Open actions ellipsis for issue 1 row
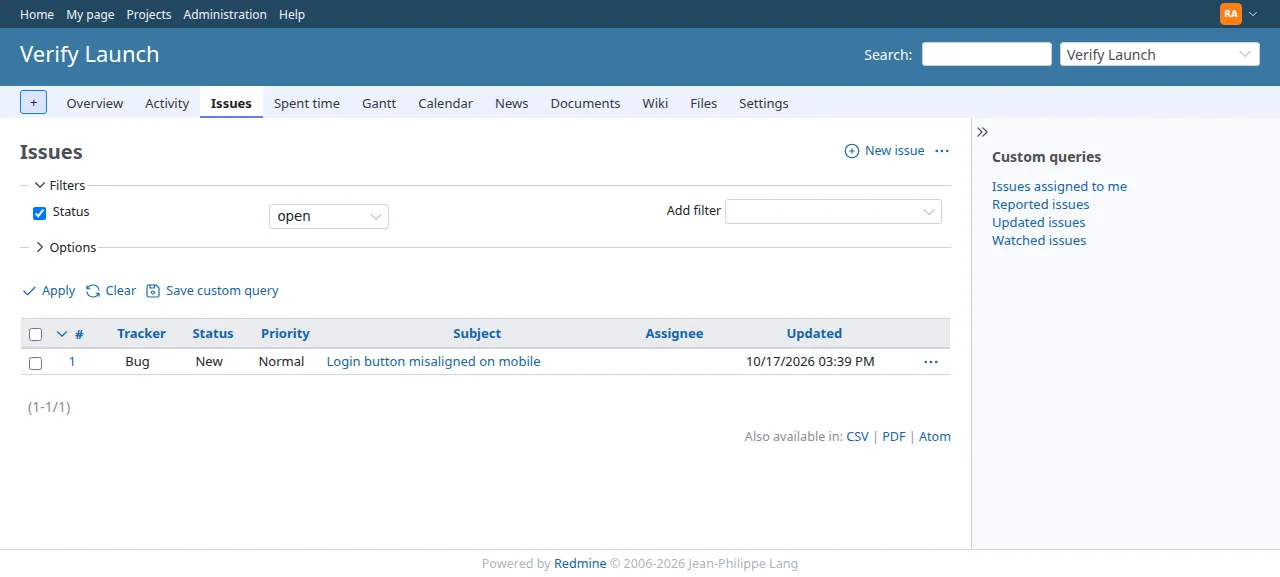Image resolution: width=1280 pixels, height=577 pixels. pos(931,362)
